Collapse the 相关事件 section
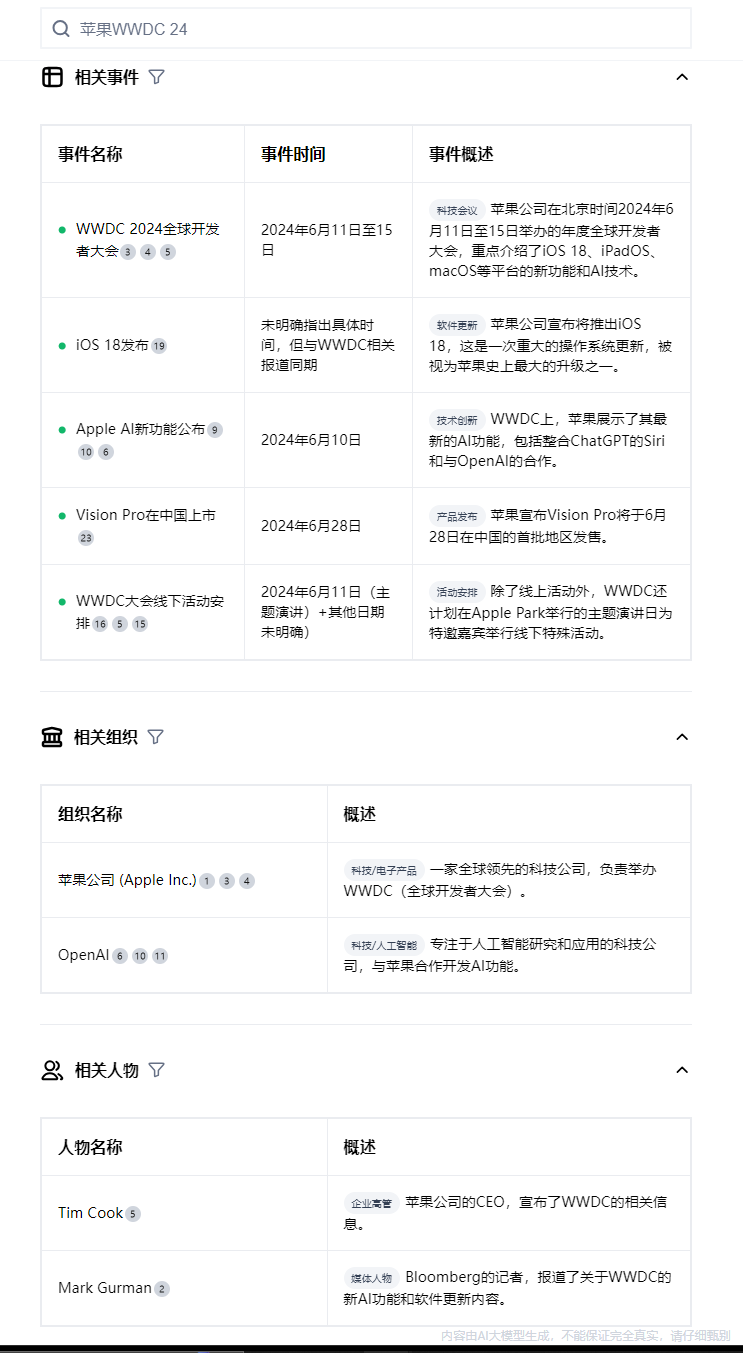Image resolution: width=743 pixels, height=1353 pixels. [x=682, y=77]
